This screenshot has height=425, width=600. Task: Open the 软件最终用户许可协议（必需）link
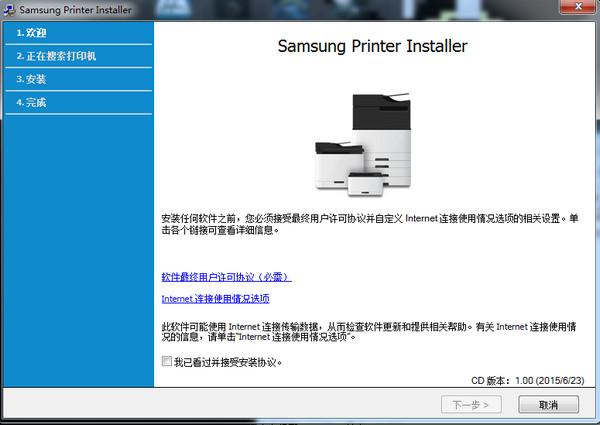coord(226,277)
